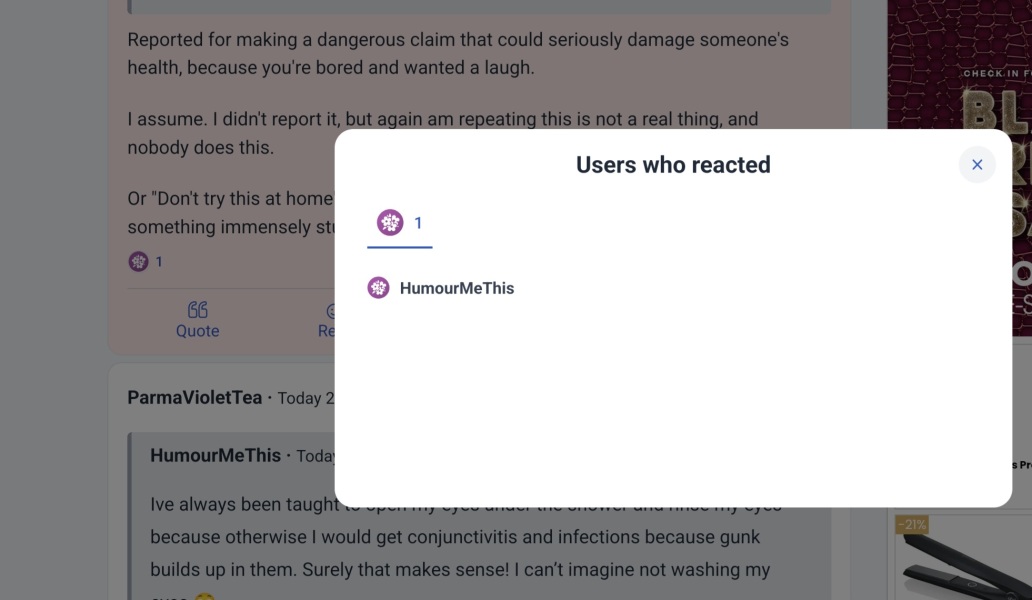The image size is (1032, 600).
Task: Click the -21% discount badge
Action: [911, 524]
